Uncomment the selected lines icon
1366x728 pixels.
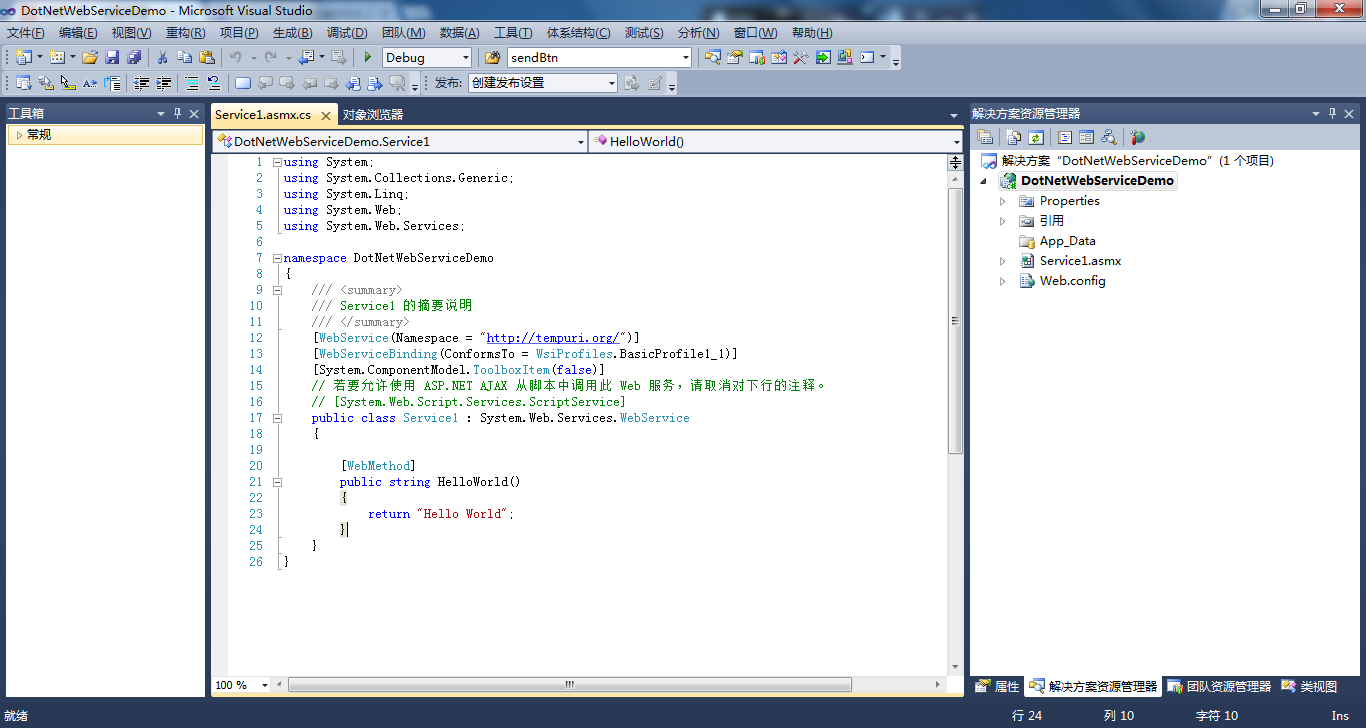[213, 83]
